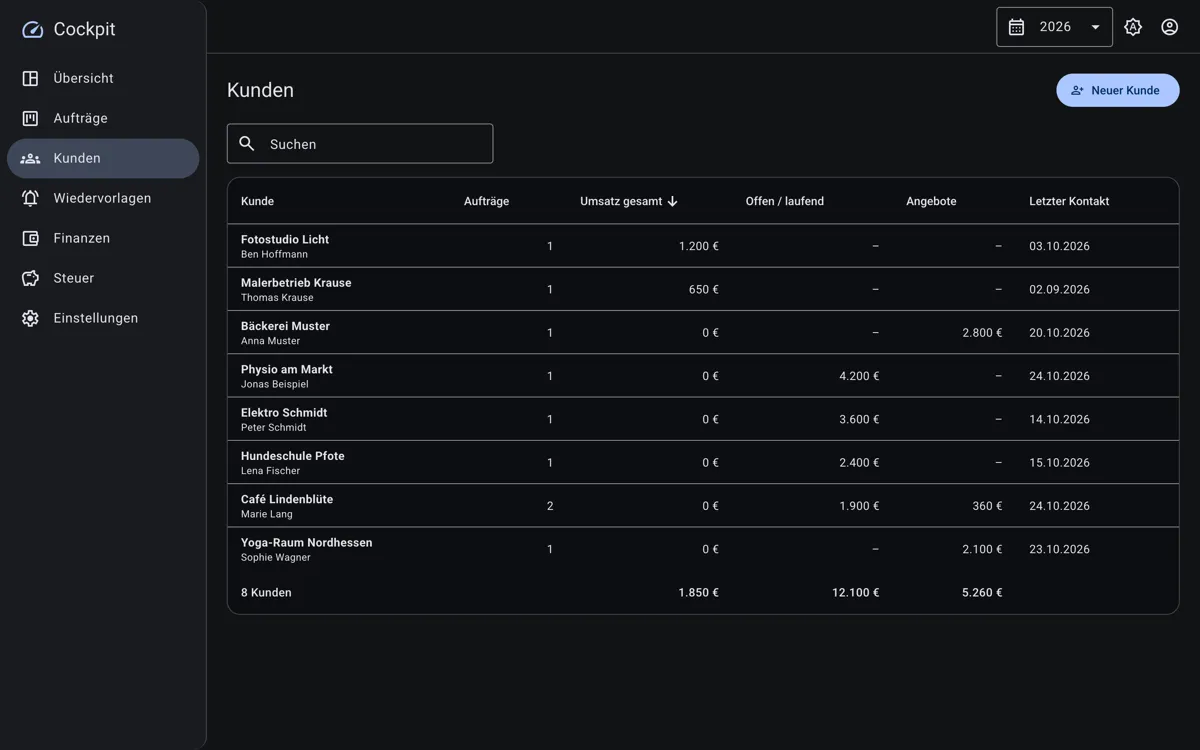
Task: Click contact name Sophie Wagner
Action: click(x=276, y=558)
